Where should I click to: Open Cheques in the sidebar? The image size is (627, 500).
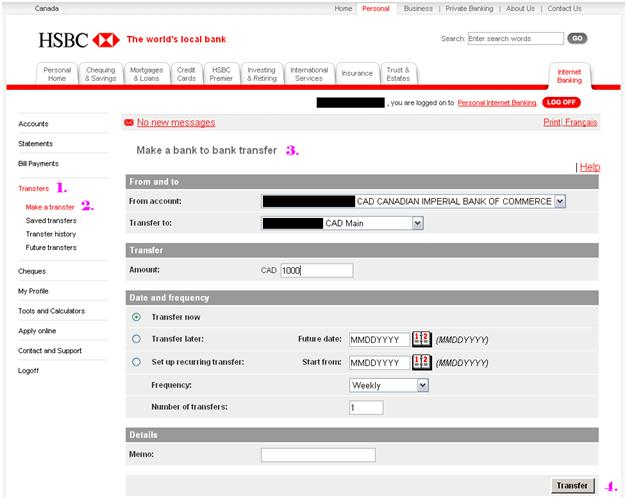tap(32, 271)
